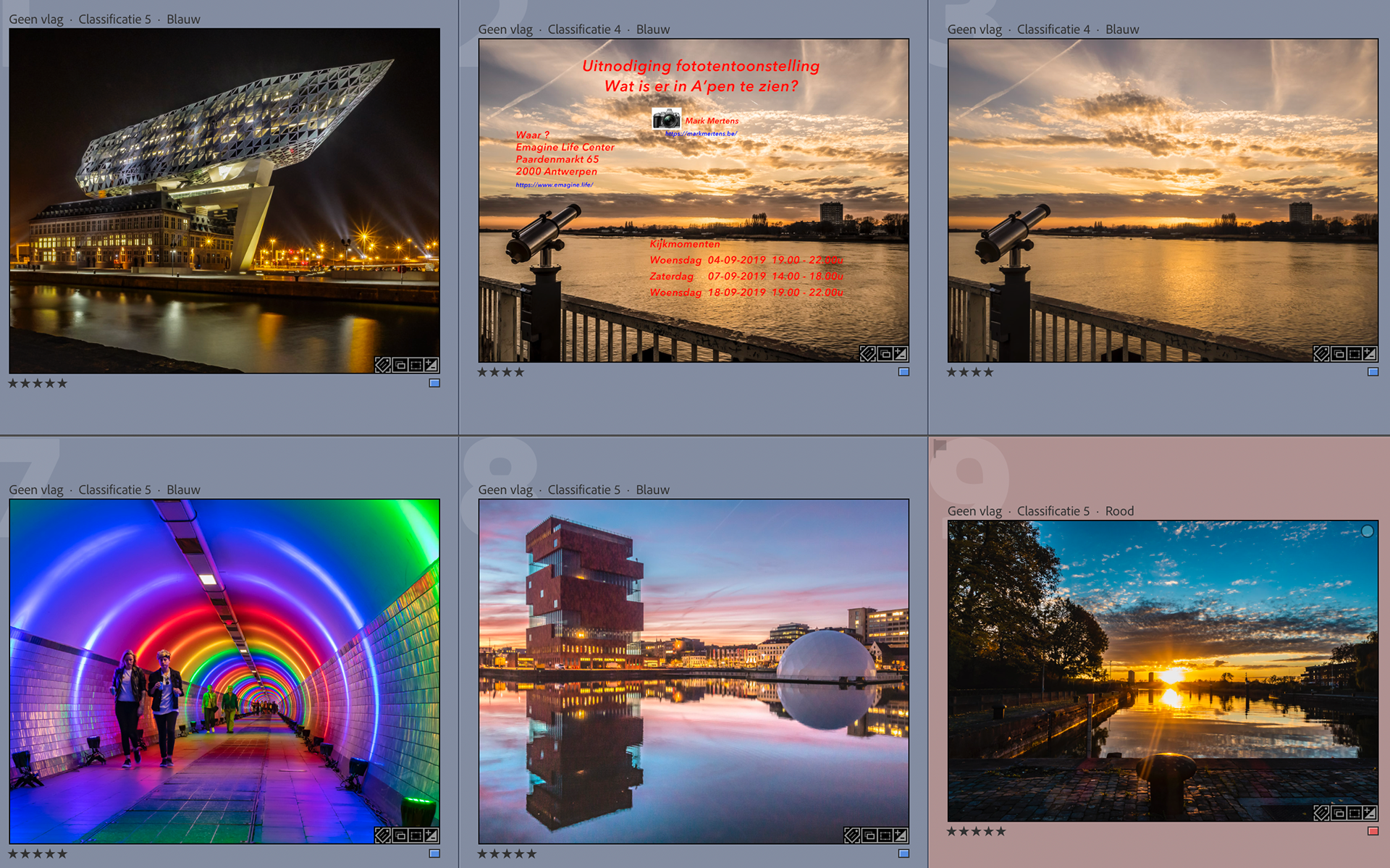Select the rainbow tunnel photo thumbnail
Image resolution: width=1390 pixels, height=868 pixels.
224,670
